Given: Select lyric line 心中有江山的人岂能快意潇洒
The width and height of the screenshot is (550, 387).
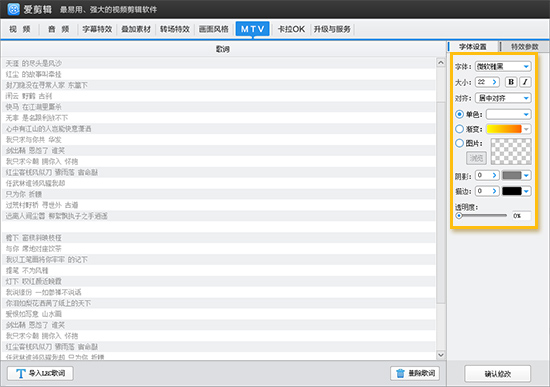Looking at the screenshot, I should click(x=218, y=128).
